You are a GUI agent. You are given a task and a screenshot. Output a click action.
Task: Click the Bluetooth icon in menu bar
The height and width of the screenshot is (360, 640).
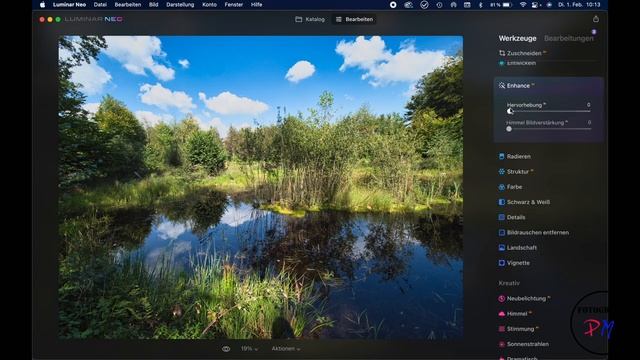480,5
